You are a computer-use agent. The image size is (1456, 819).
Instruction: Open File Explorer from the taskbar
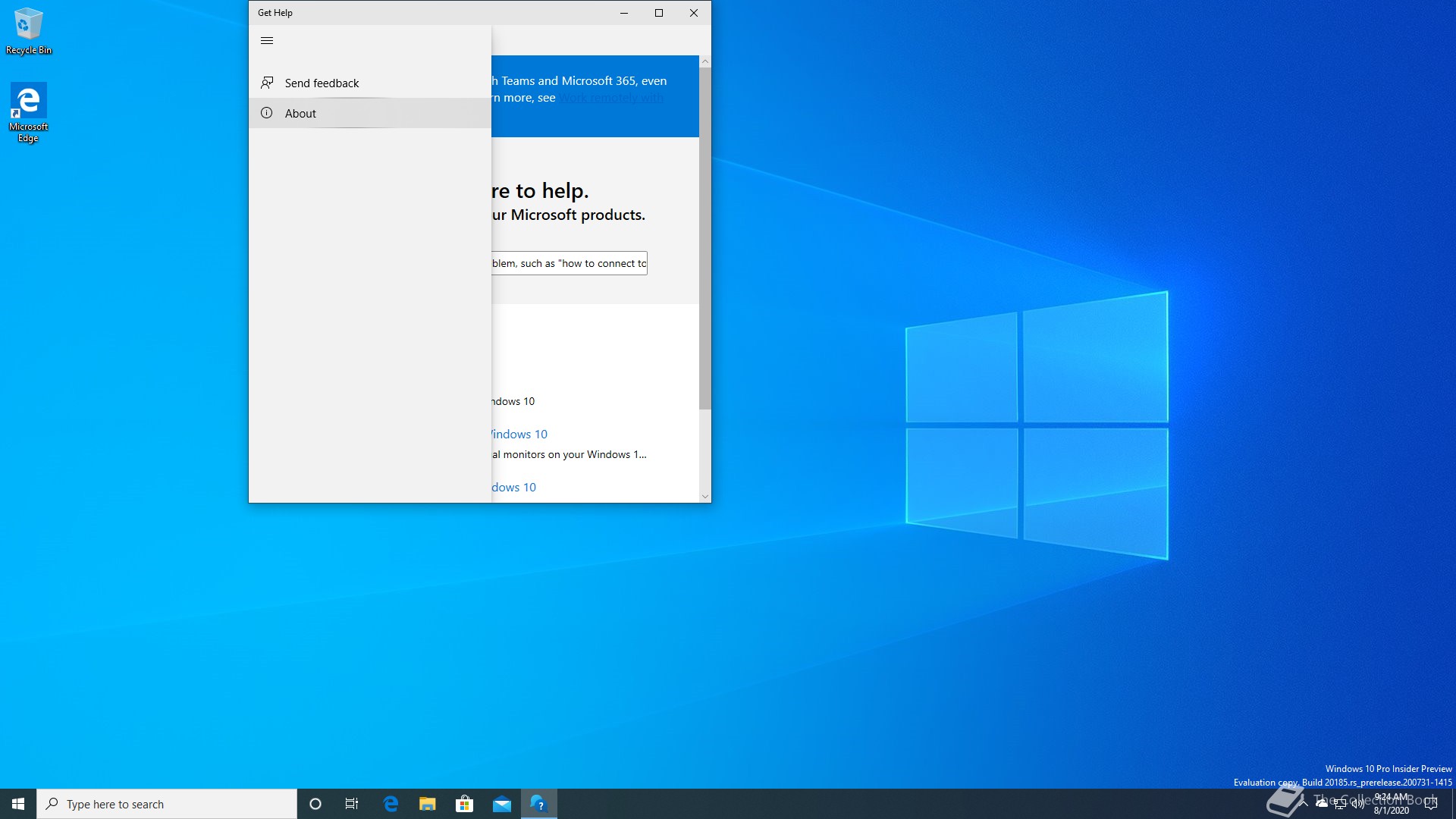click(x=428, y=804)
